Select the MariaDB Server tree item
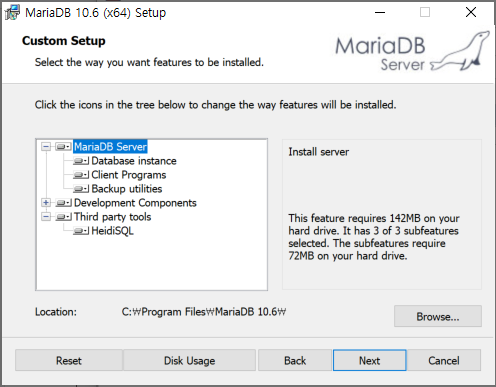Image resolution: width=496 pixels, height=387 pixels. 110,147
